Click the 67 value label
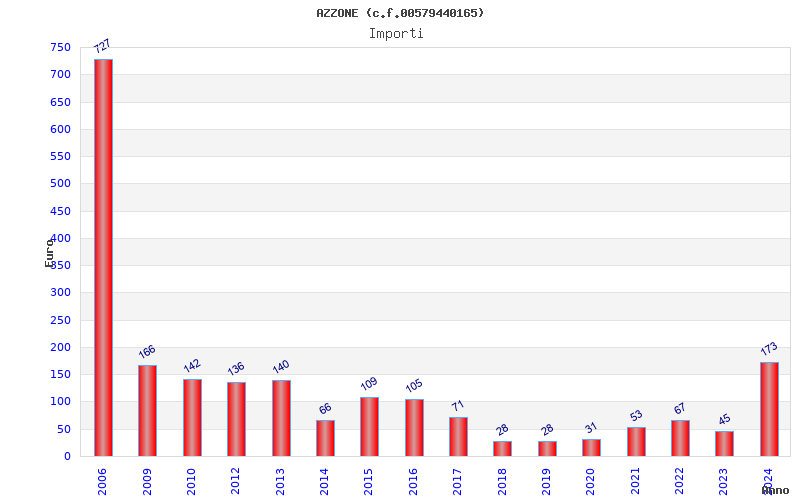 coord(680,409)
